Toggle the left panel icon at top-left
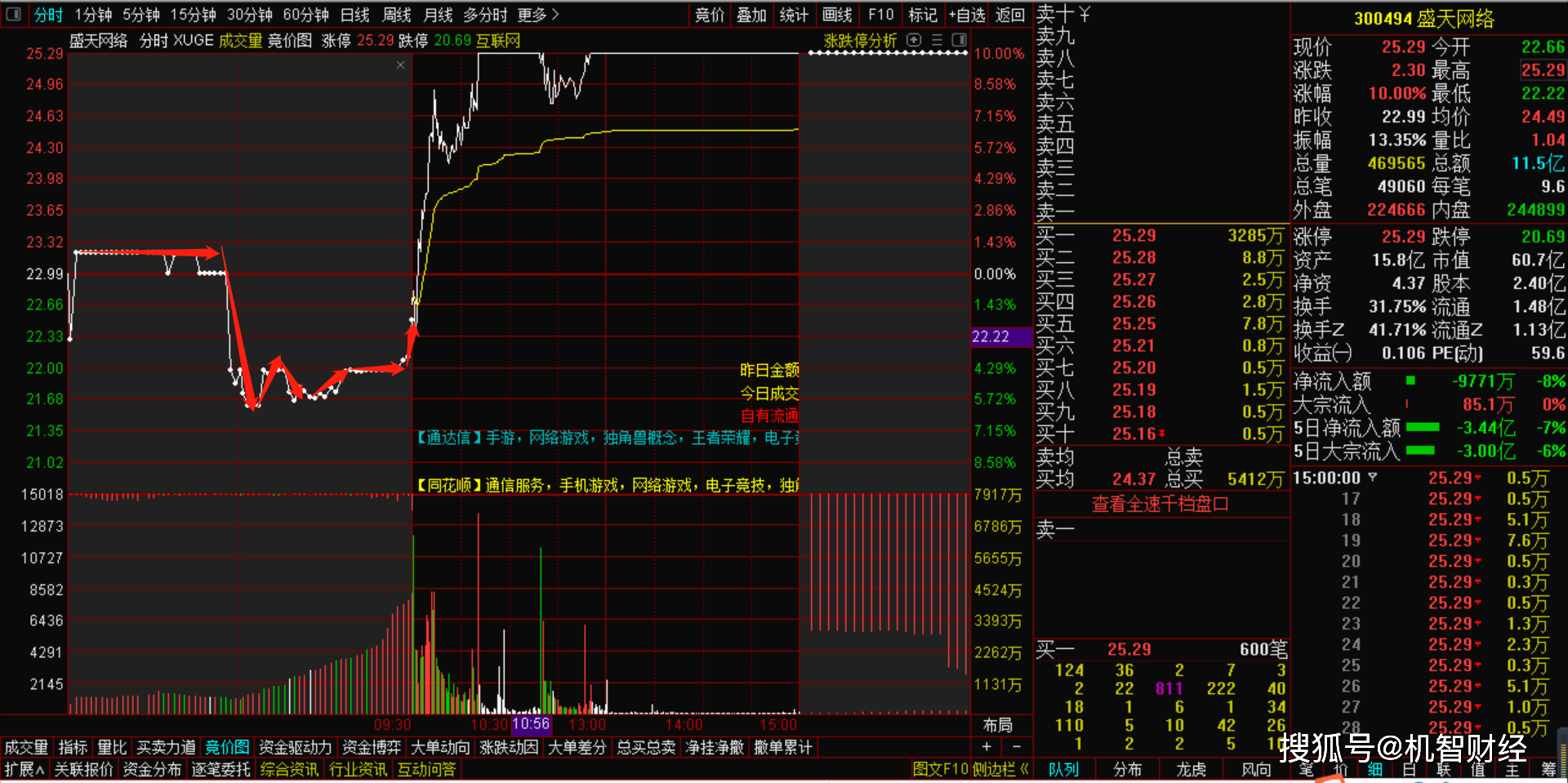1568x783 pixels. click(13, 14)
